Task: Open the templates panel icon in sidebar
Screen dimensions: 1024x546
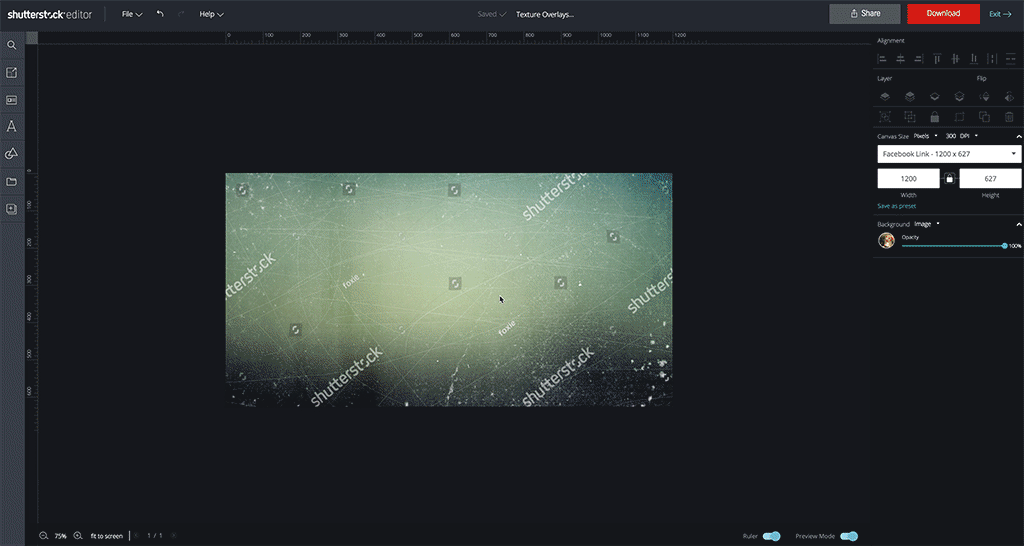Action: tap(11, 100)
